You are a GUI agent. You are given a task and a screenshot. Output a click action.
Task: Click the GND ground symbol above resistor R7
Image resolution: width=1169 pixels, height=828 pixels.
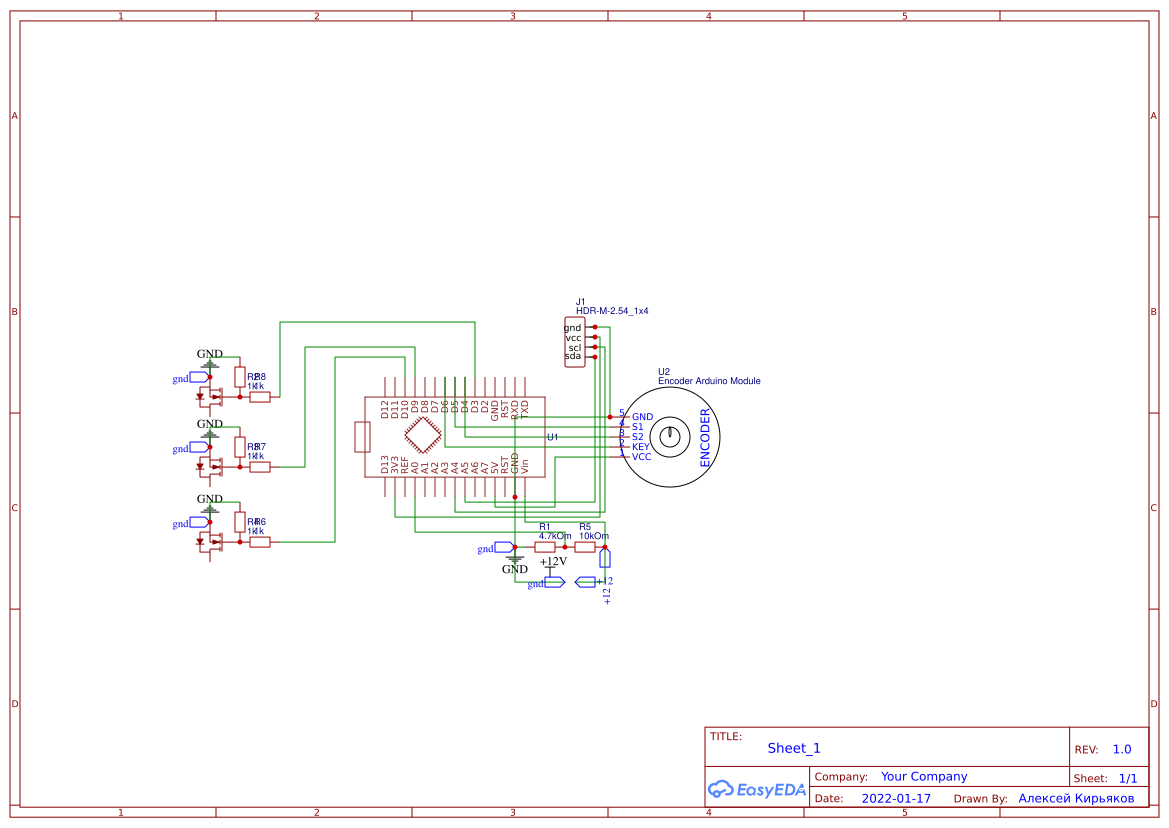(x=210, y=427)
